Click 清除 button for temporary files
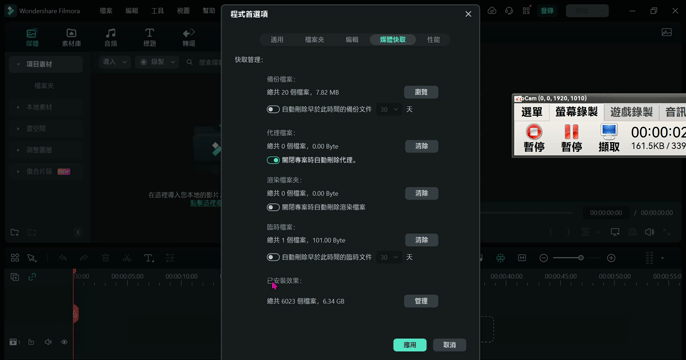Viewport: 686px width, 360px height. pyautogui.click(x=421, y=240)
